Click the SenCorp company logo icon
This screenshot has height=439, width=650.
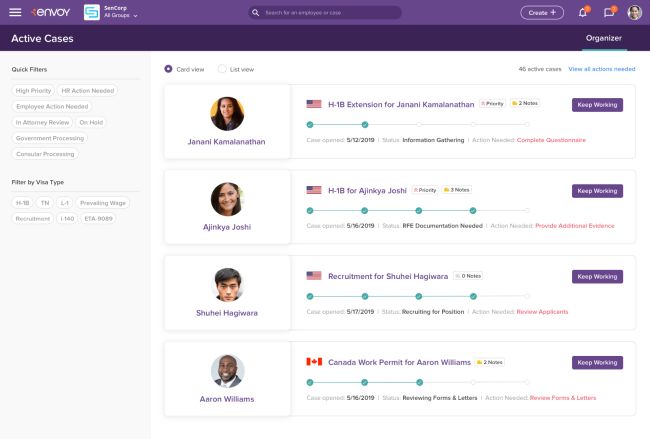click(x=92, y=13)
